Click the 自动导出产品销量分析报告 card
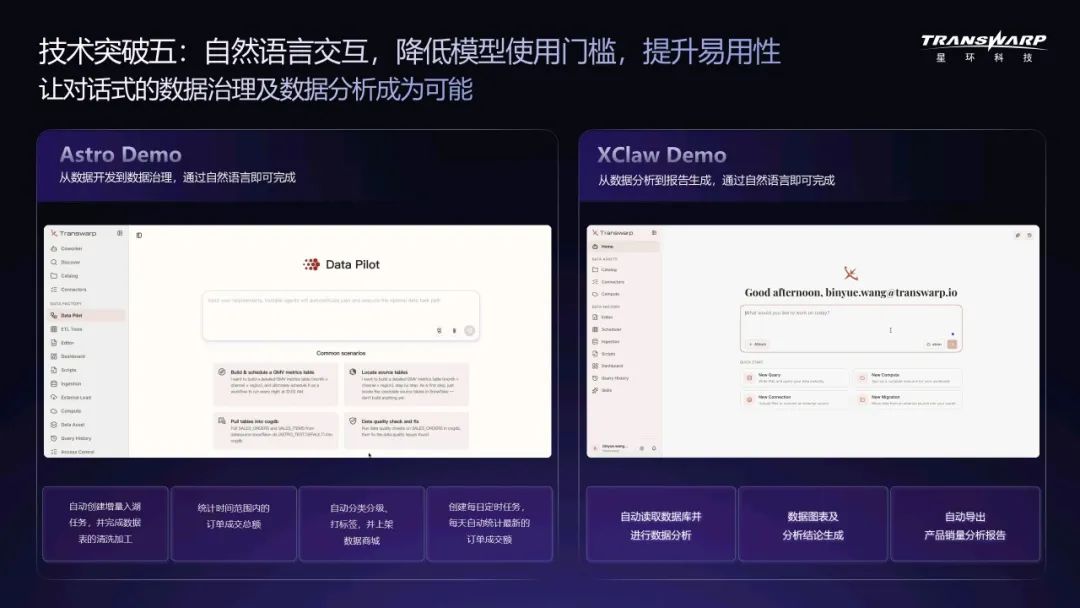This screenshot has height=608, width=1080. pyautogui.click(x=965, y=525)
